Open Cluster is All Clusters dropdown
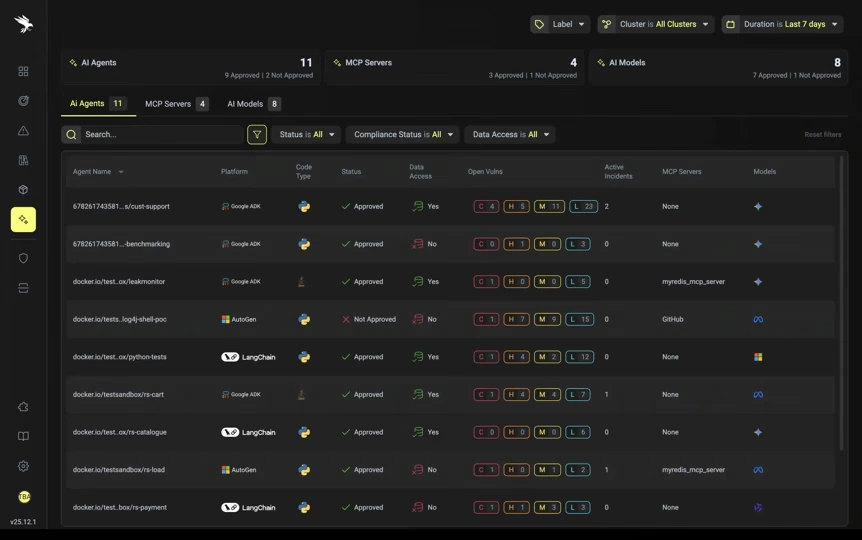Viewport: 862px width, 540px height. click(656, 24)
